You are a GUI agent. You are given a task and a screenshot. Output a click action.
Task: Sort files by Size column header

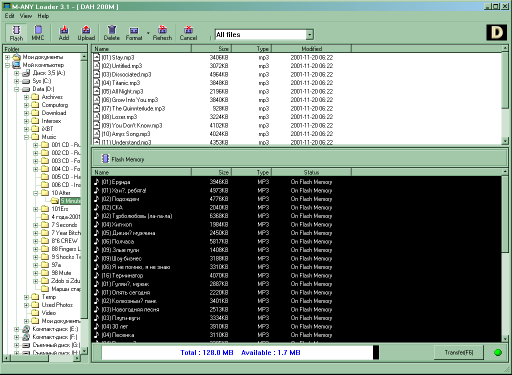click(x=212, y=49)
